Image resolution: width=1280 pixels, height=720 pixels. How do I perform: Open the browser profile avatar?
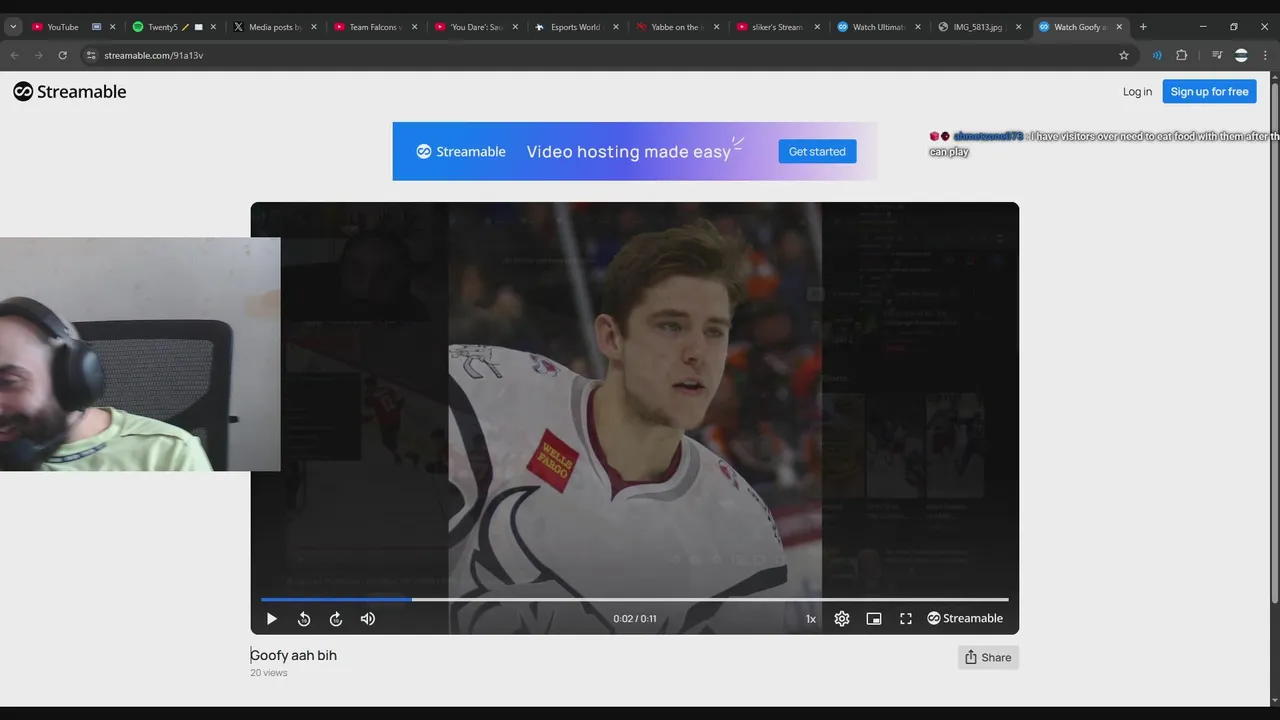click(x=1241, y=55)
